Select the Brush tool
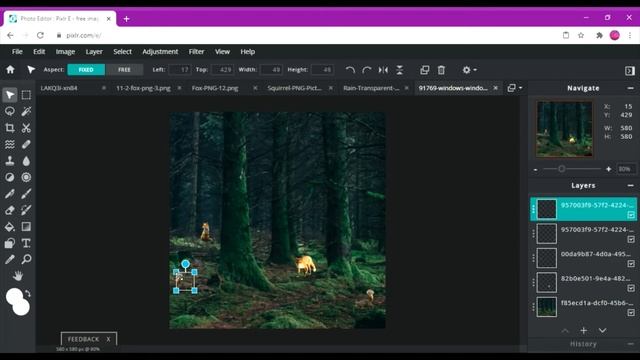This screenshot has width=640, height=360. (x=26, y=193)
